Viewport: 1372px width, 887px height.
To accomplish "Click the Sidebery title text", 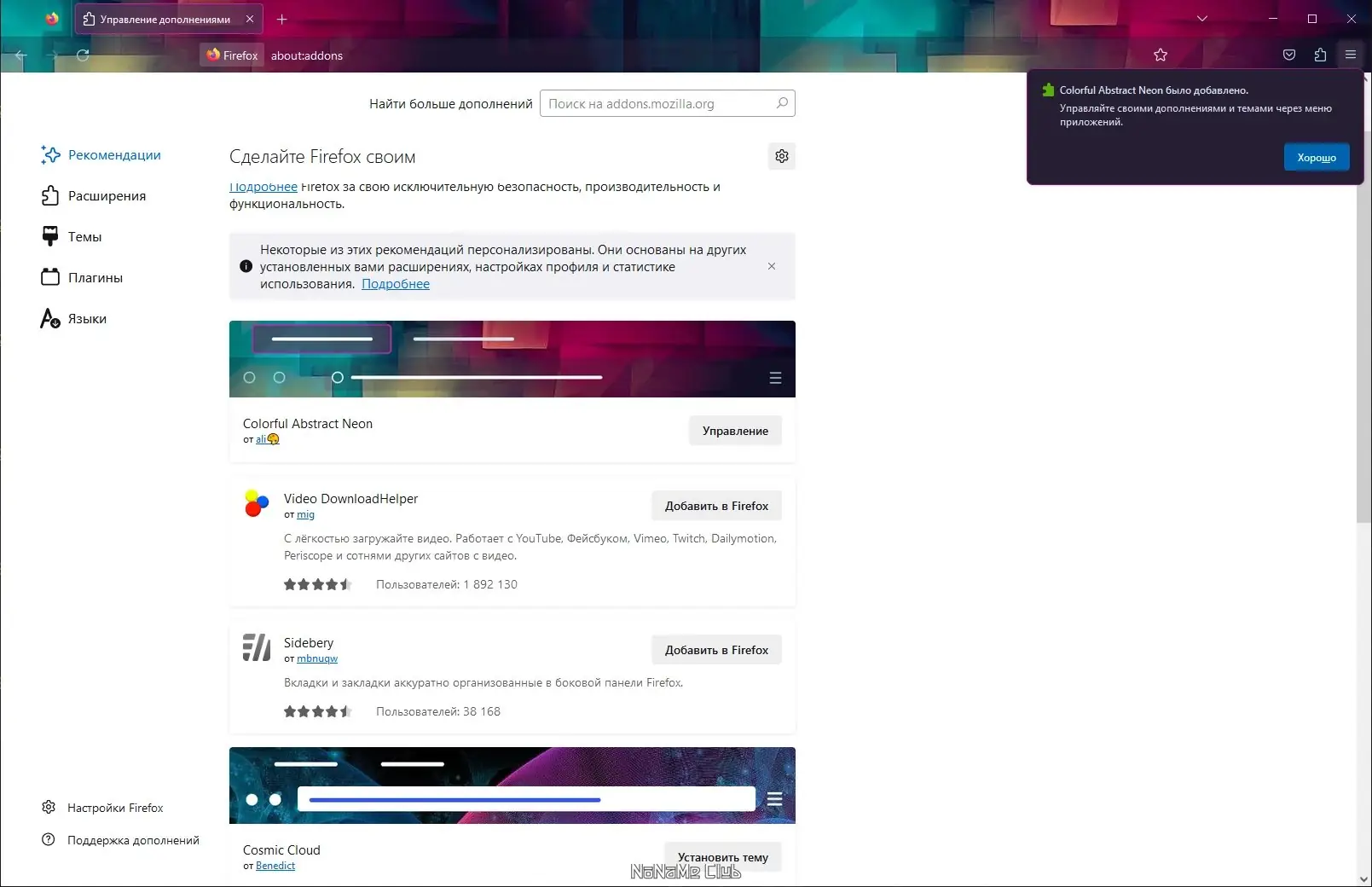I will pos(309,642).
